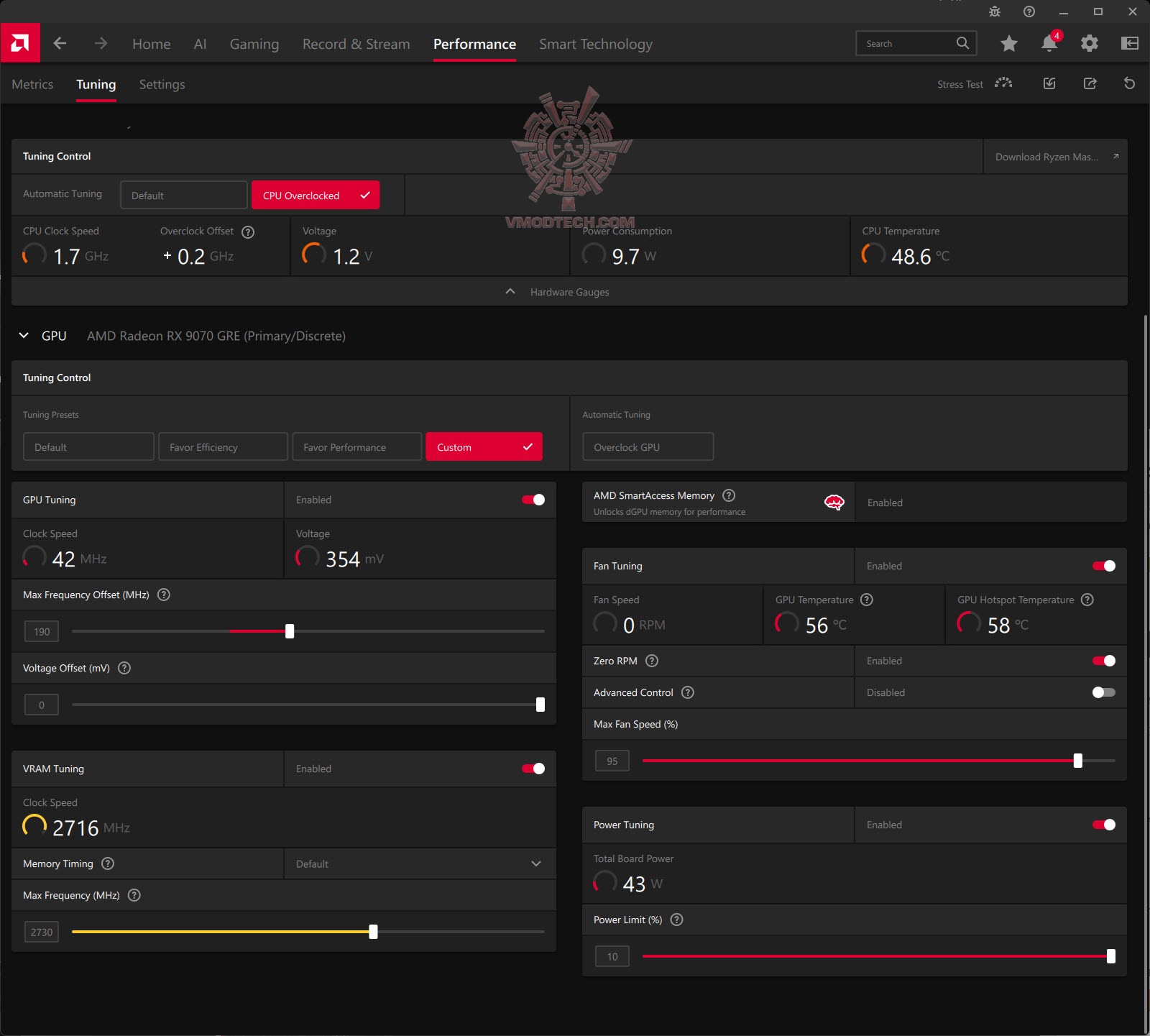Image resolution: width=1150 pixels, height=1036 pixels.
Task: Collapse the GPU section chevron
Action: tap(24, 336)
